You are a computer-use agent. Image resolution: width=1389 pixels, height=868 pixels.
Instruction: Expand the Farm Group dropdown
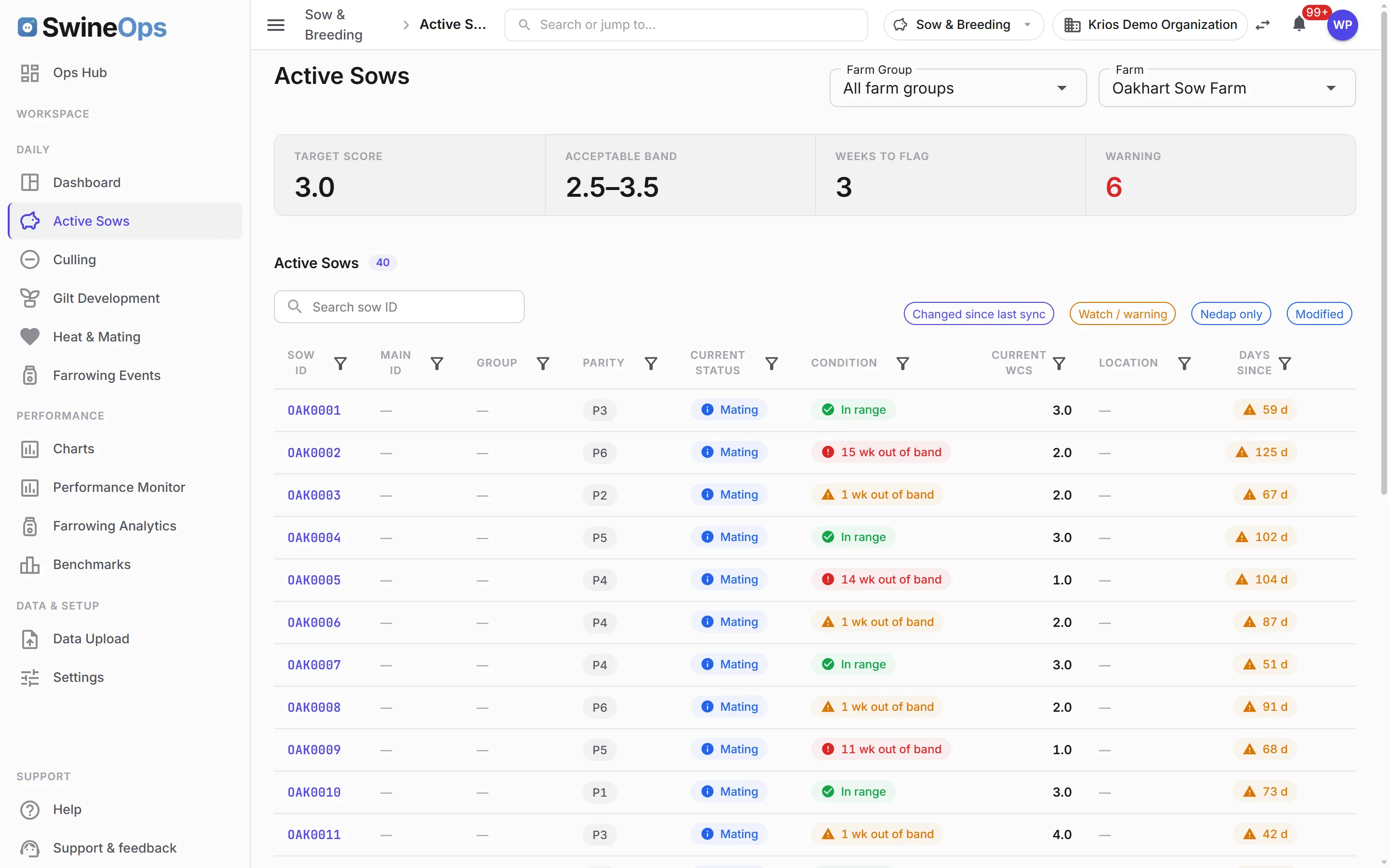point(957,88)
